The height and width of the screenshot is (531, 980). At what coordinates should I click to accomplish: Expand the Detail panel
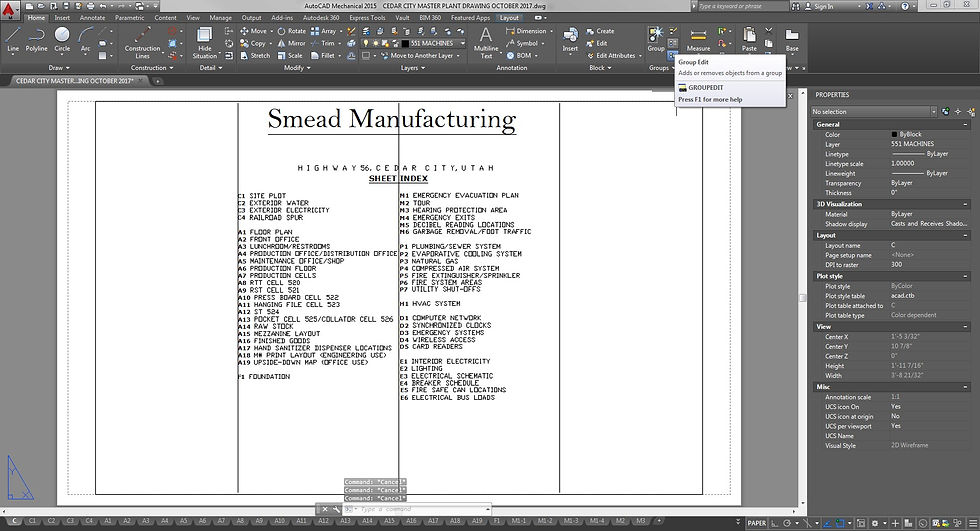point(208,67)
